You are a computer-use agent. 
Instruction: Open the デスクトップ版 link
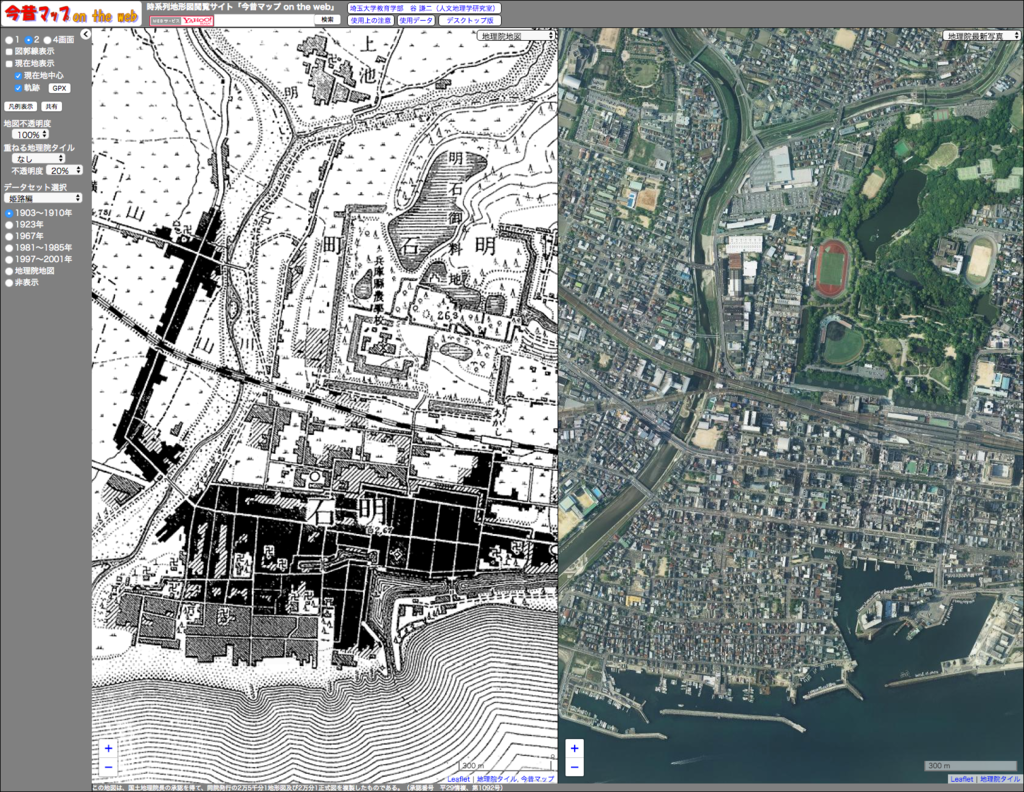tap(470, 20)
